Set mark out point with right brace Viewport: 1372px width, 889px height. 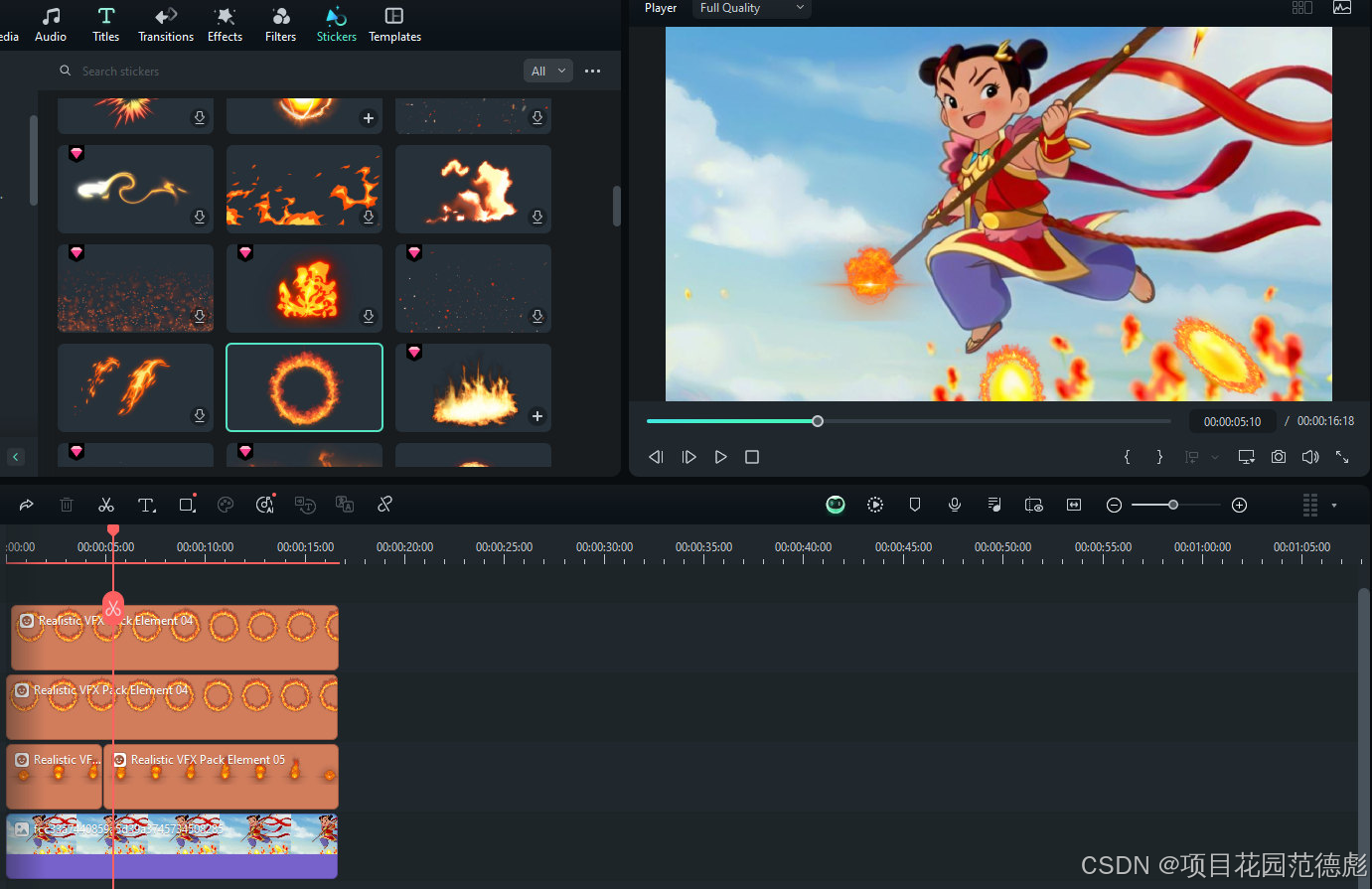point(1159,457)
